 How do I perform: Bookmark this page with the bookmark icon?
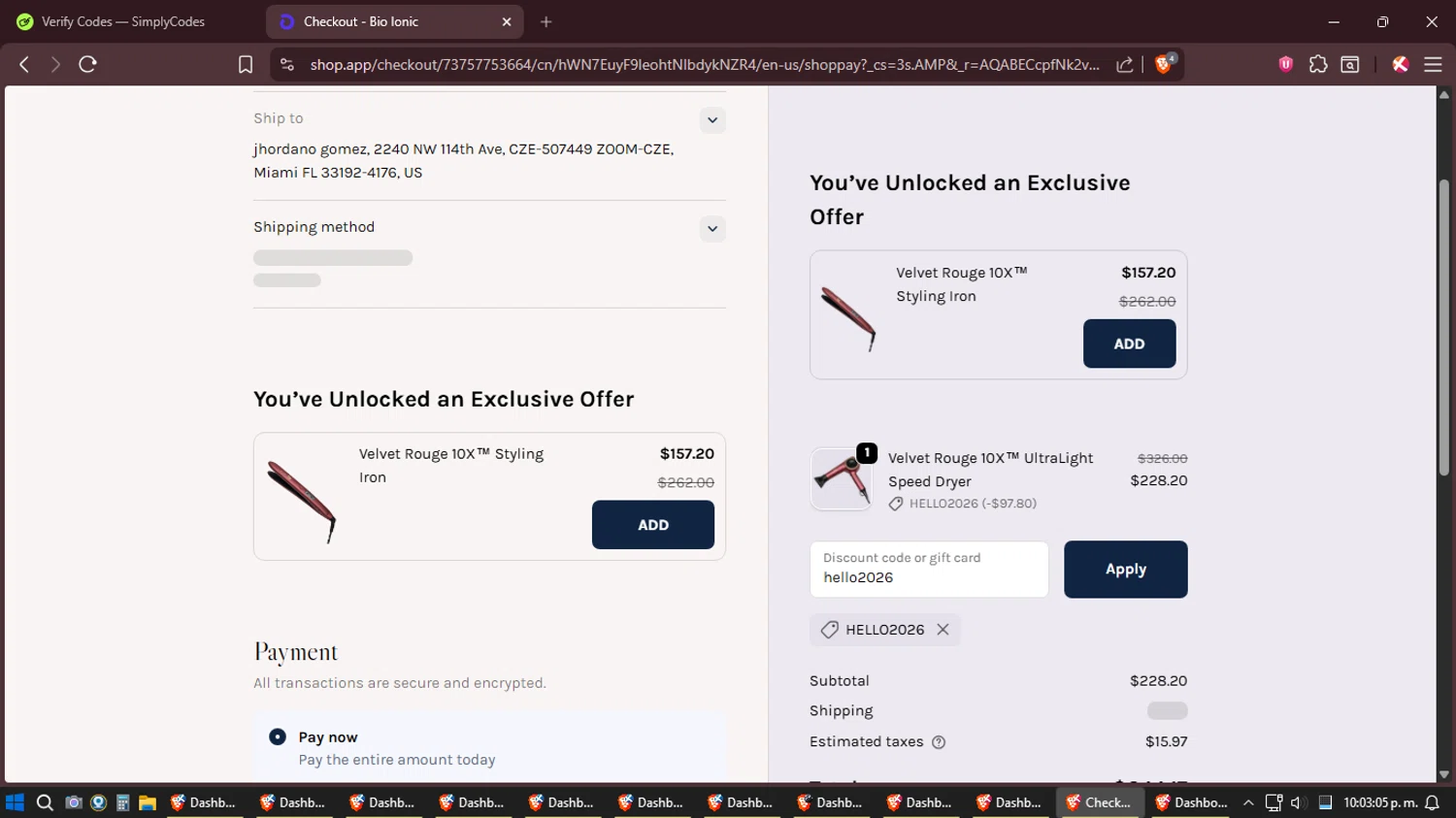click(246, 64)
